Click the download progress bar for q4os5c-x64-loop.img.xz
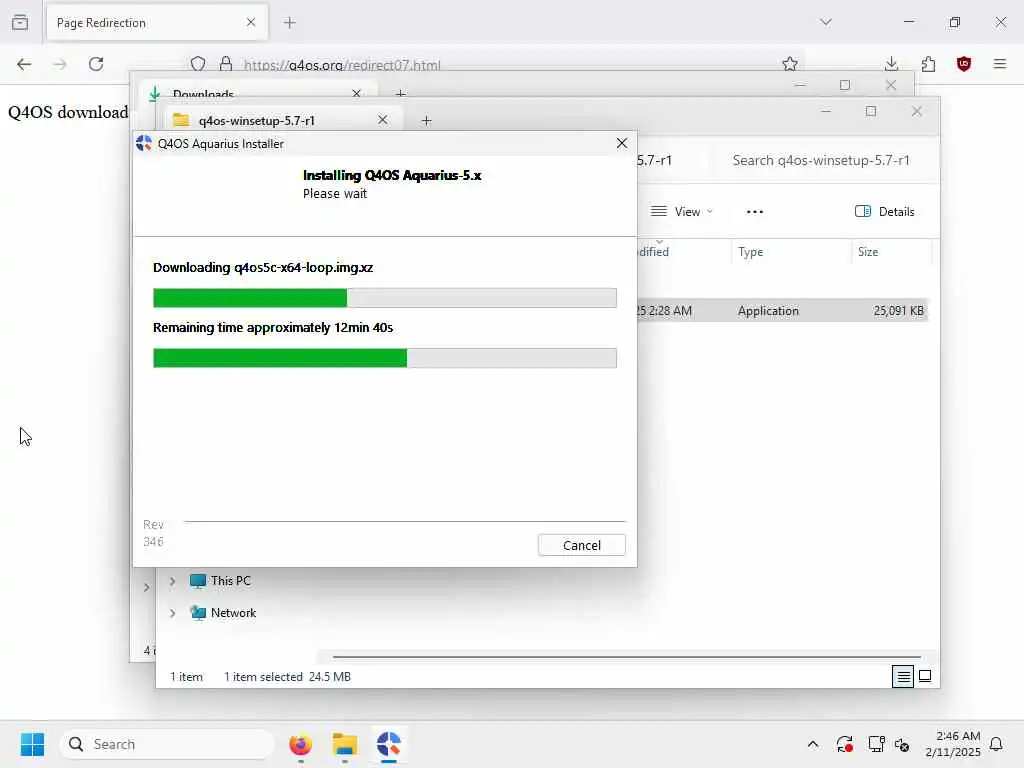 click(385, 298)
